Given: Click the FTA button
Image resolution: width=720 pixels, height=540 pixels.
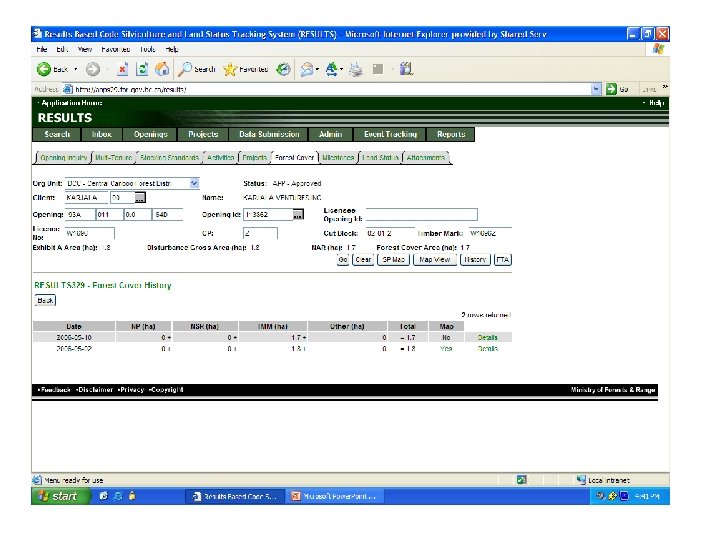Looking at the screenshot, I should point(503,260).
